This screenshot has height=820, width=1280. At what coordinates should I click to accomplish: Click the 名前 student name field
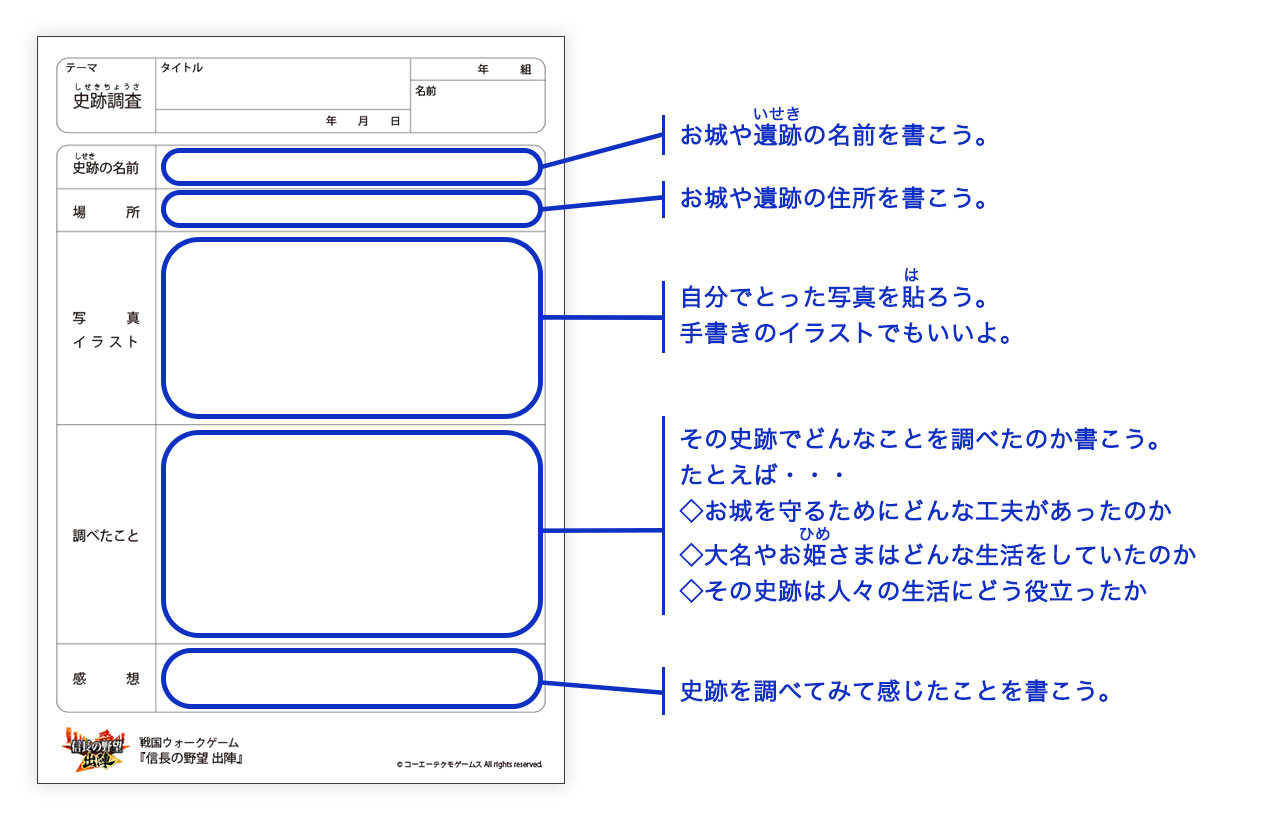click(x=478, y=106)
